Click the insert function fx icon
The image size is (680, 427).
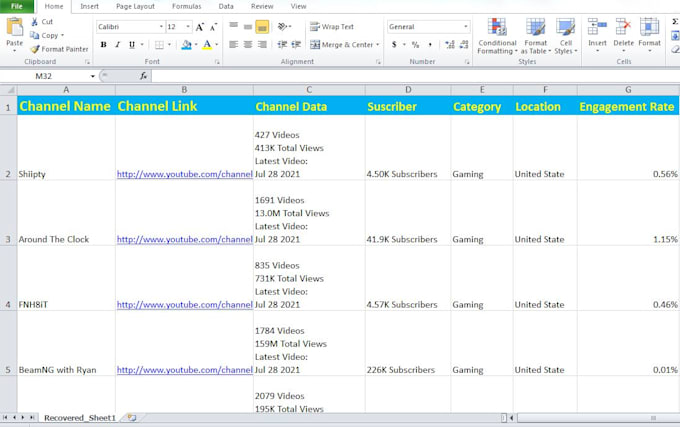coord(144,76)
